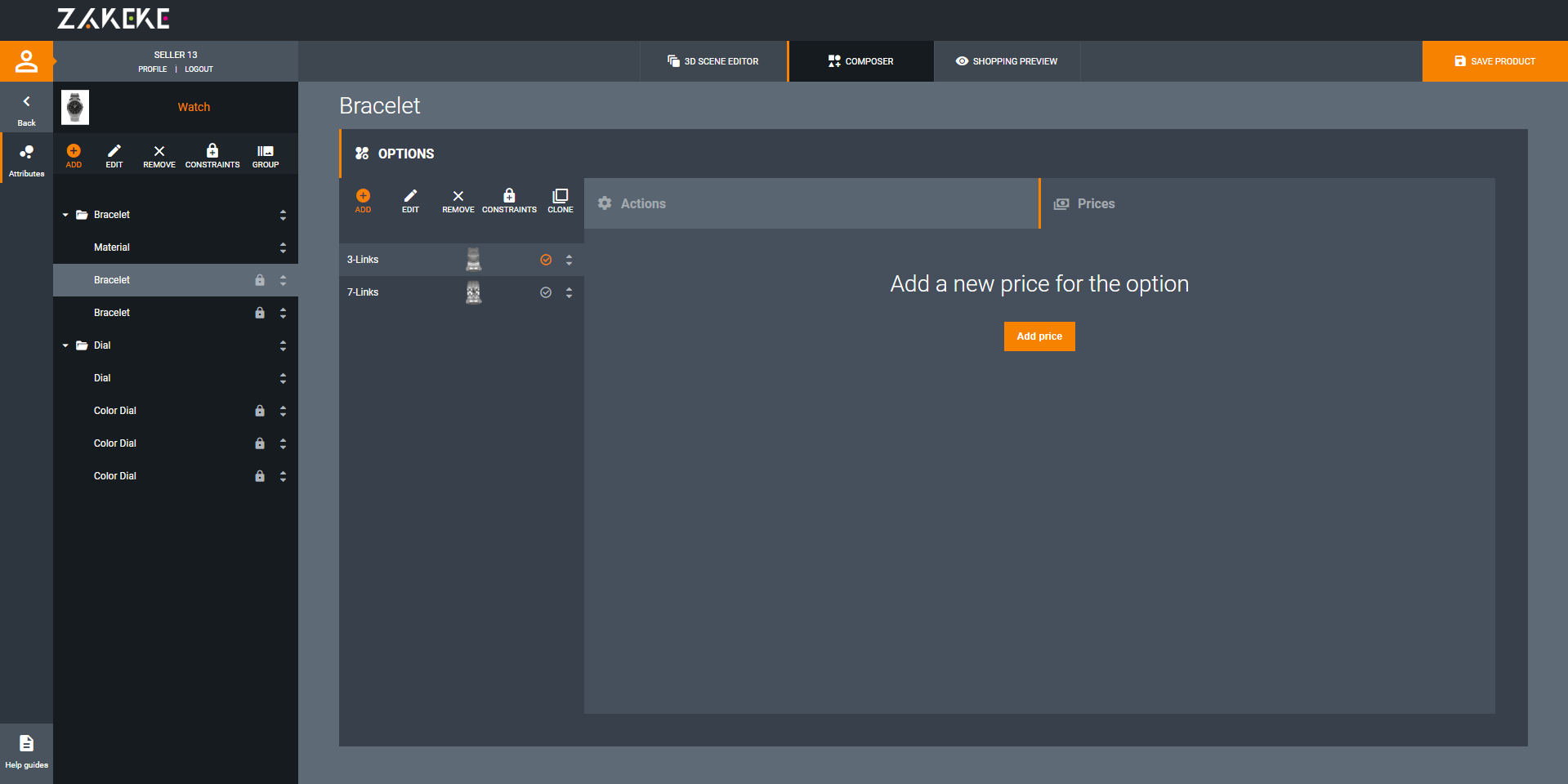Click the Zakeke logo
The image size is (1568, 784).
[114, 19]
